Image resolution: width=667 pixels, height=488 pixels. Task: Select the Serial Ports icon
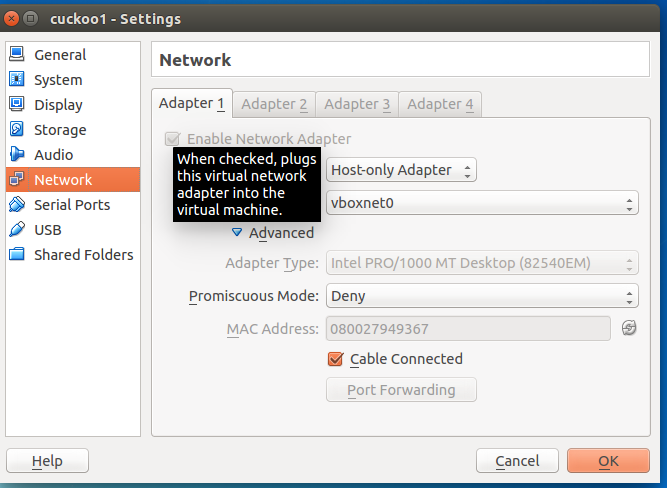coord(17,204)
